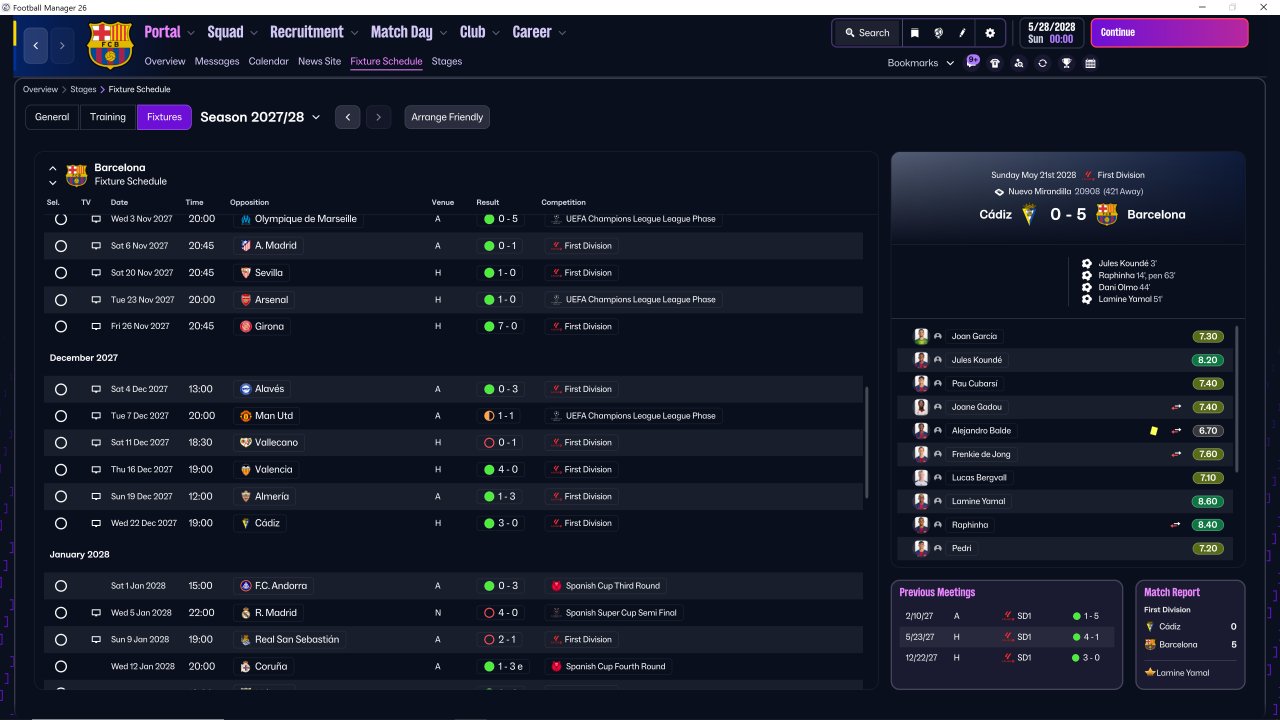Open the notifications chat bubble with 9+ badge
This screenshot has width=1280, height=720.
point(973,62)
